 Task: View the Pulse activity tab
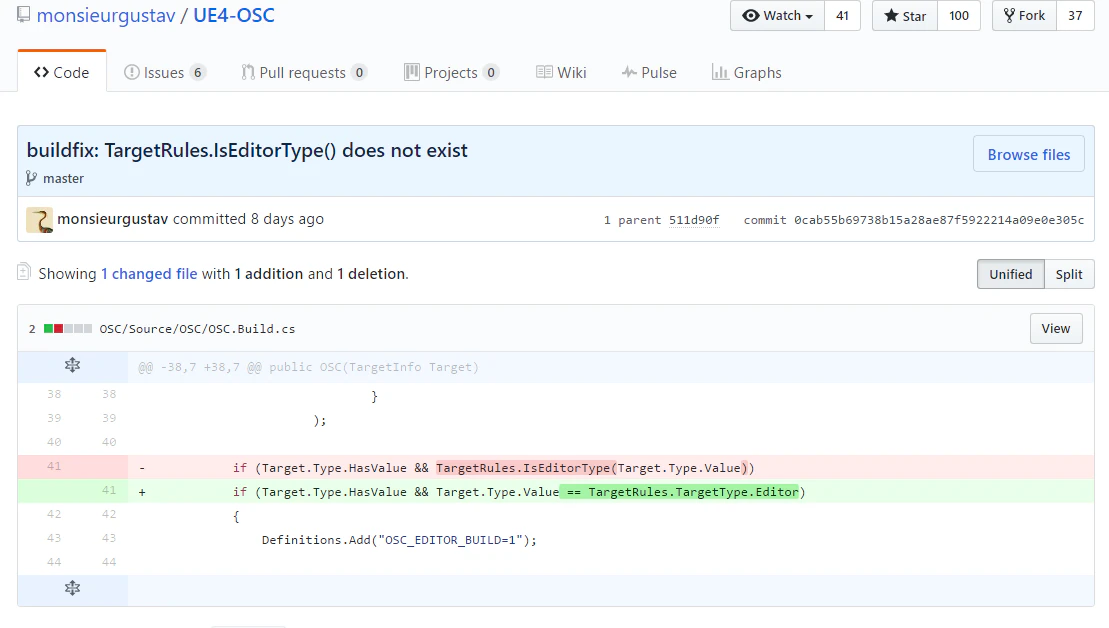coord(649,73)
